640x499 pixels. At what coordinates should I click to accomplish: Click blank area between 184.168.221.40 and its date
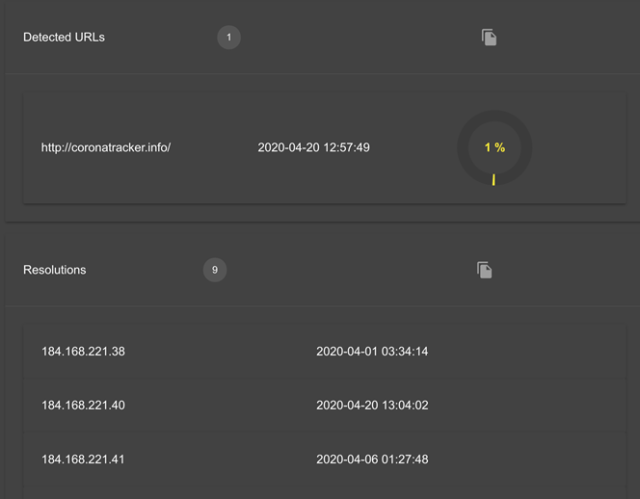point(220,405)
